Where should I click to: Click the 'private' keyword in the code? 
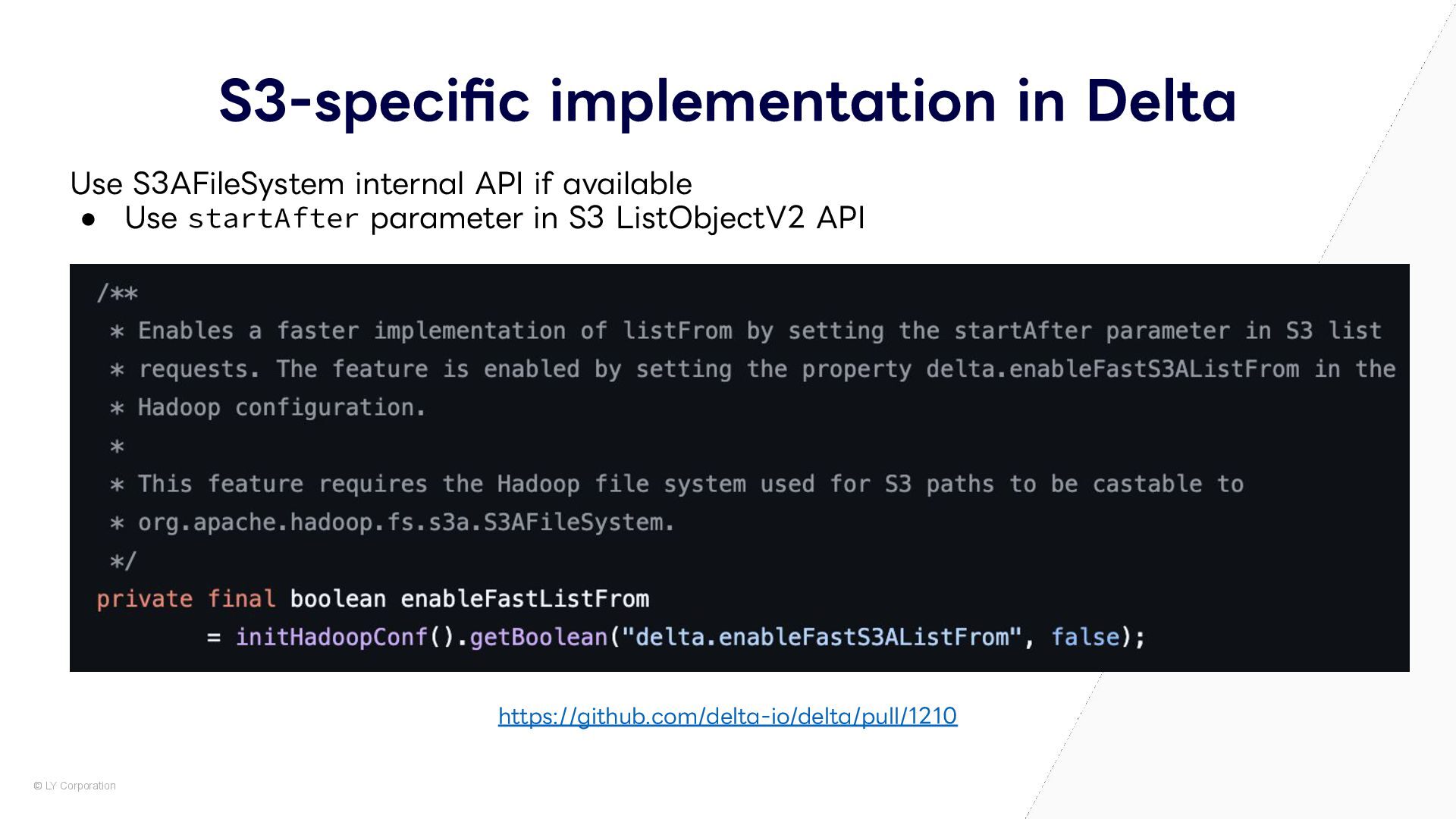[x=144, y=599]
